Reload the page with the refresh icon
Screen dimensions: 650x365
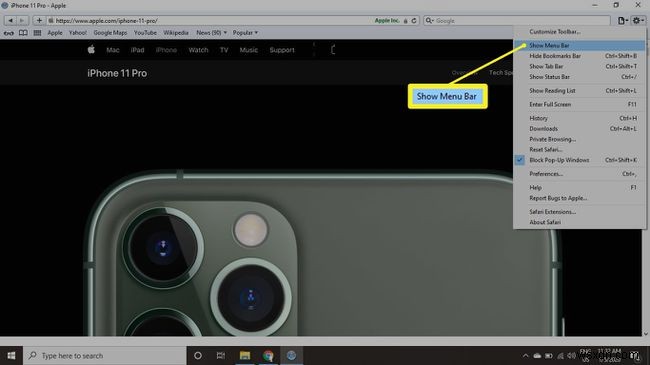(414, 20)
